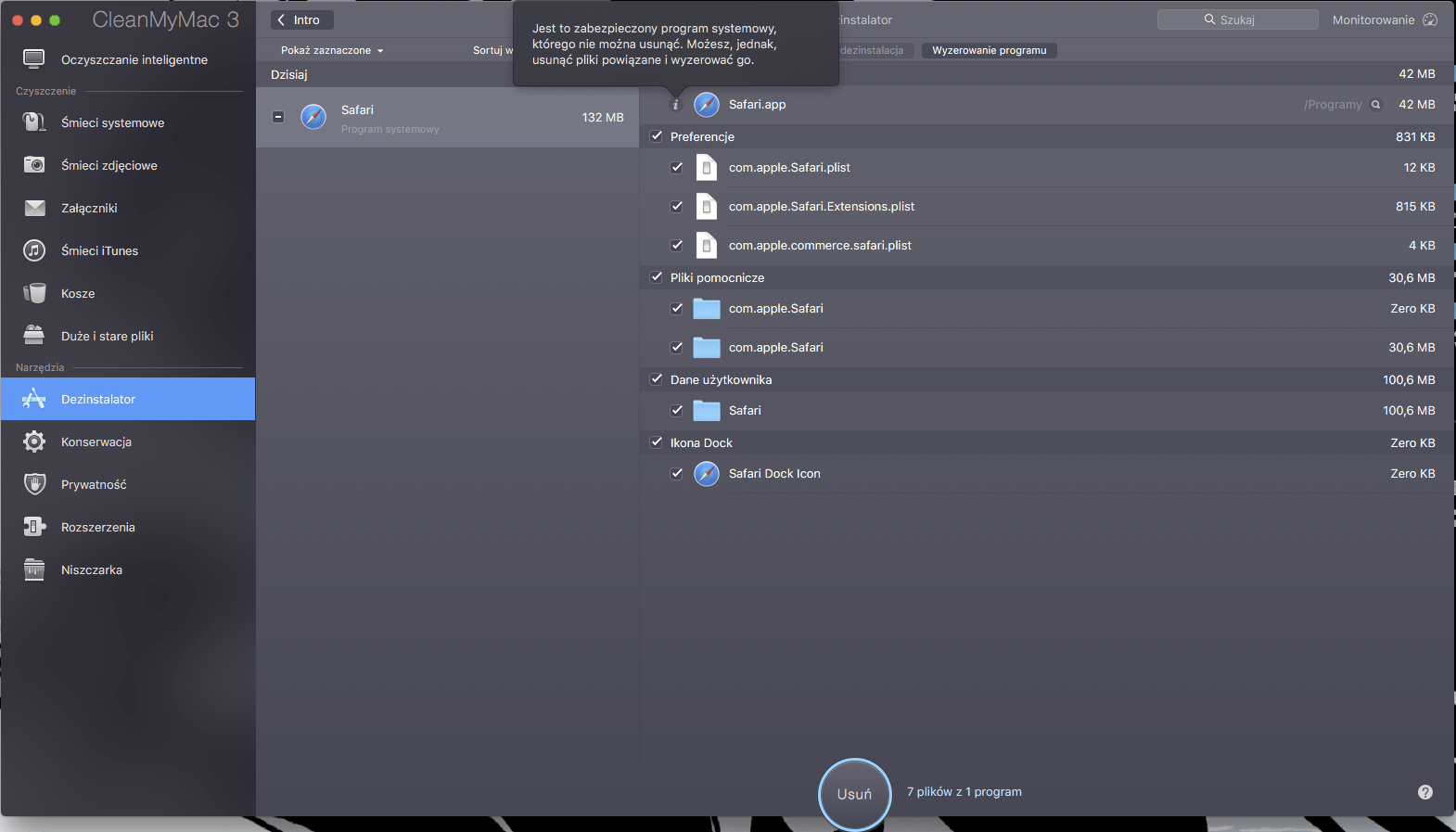The width and height of the screenshot is (1456, 832).
Task: Uncheck Dane użytkownika group checkbox
Action: point(657,379)
